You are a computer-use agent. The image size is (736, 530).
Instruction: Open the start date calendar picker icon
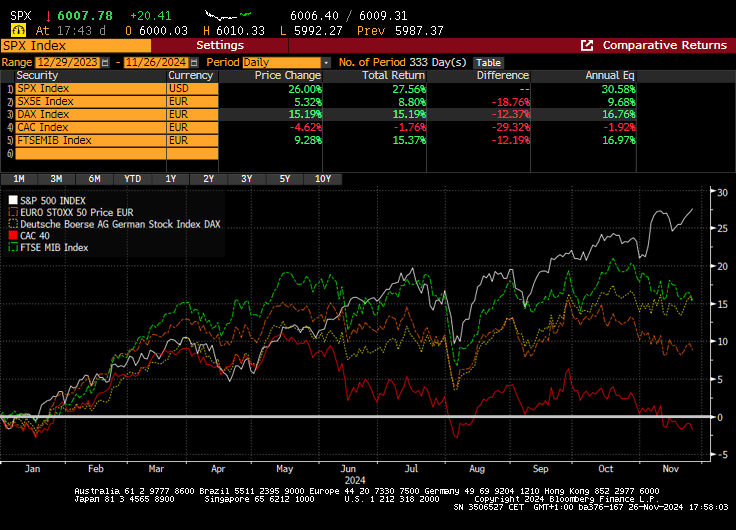pos(105,62)
